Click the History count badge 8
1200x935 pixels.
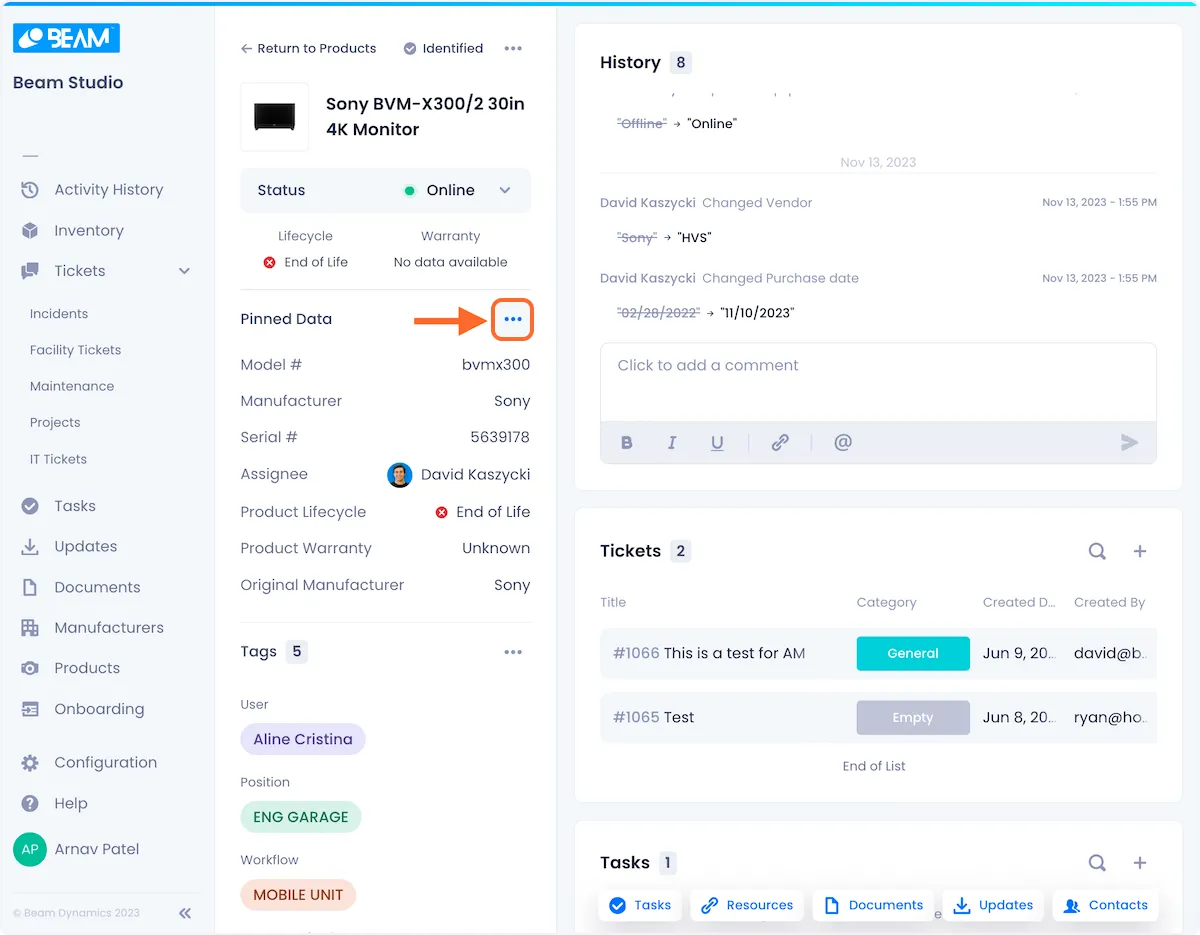681,62
